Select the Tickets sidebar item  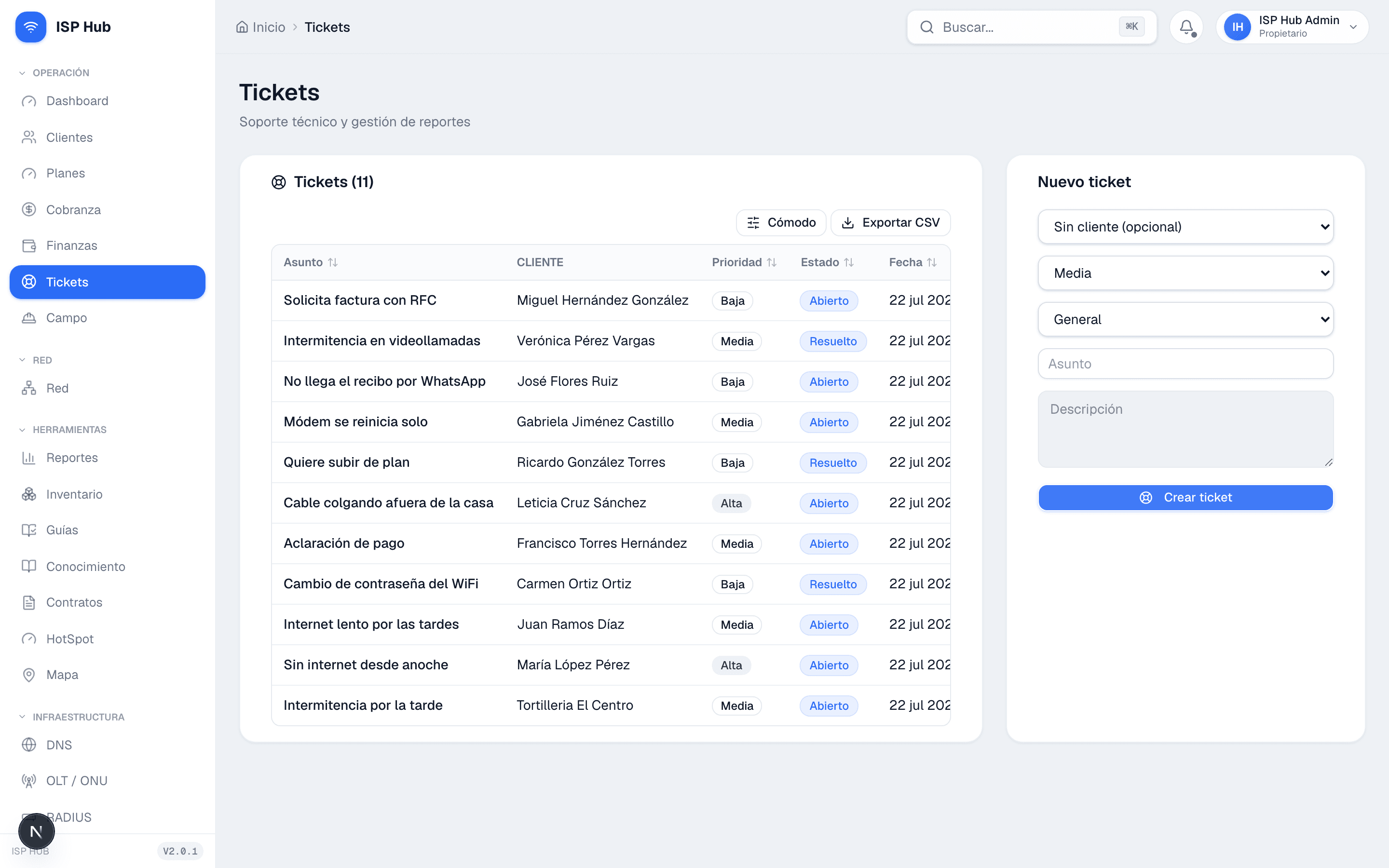pyautogui.click(x=108, y=282)
